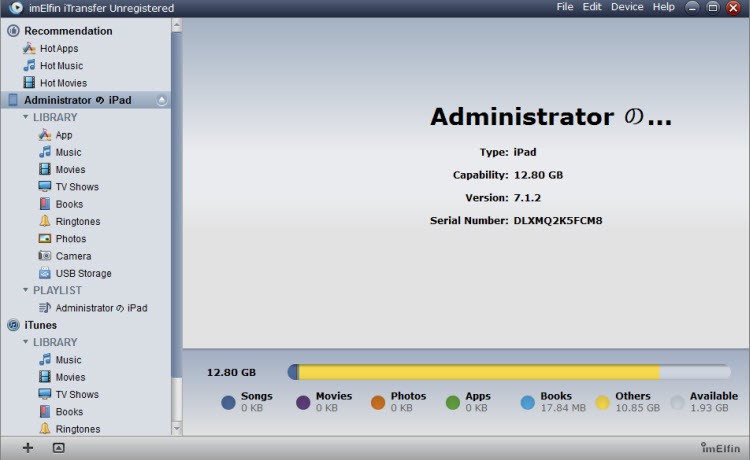Maximize the iTransfer window
750x460 pixels.
[x=713, y=8]
